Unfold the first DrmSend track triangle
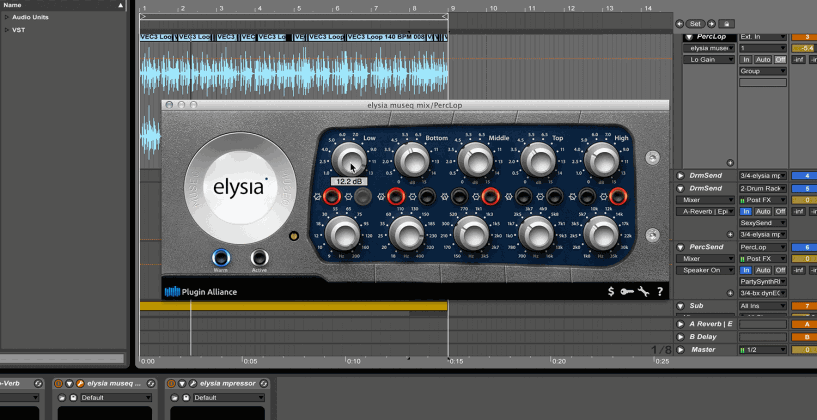Screen dimensions: 817x420 pos(680,176)
